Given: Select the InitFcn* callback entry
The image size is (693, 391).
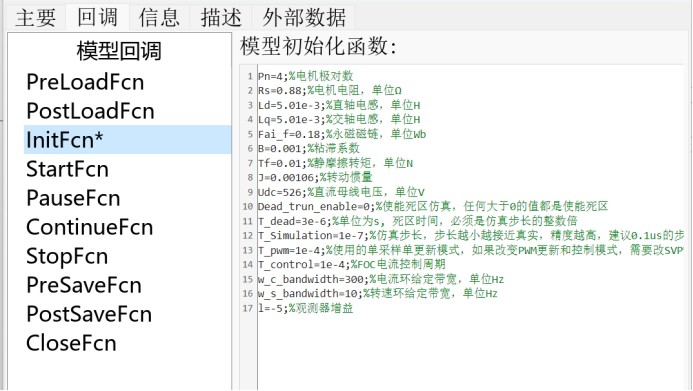Looking at the screenshot, I should [x=127, y=140].
